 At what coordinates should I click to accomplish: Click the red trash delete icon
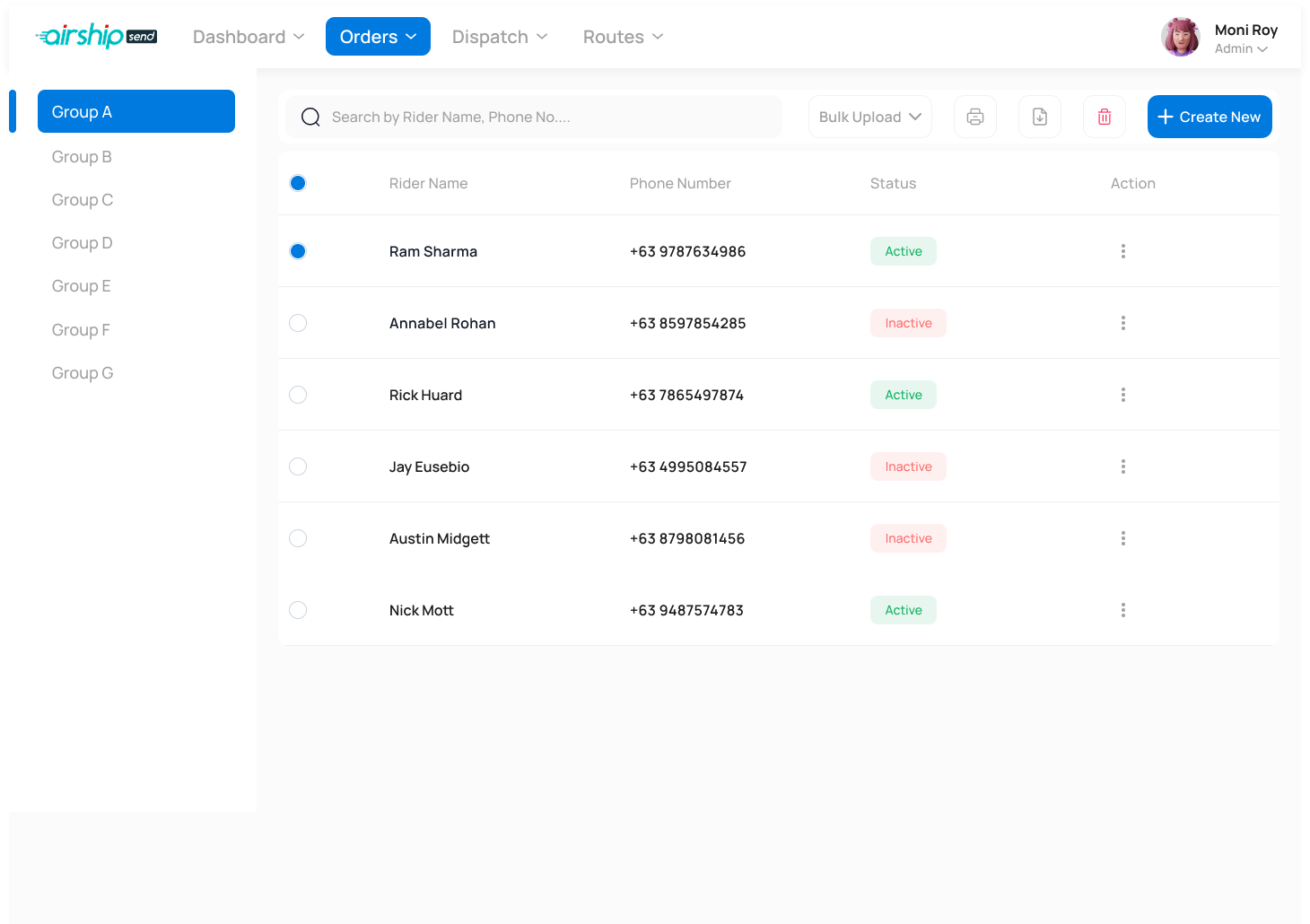pos(1105,117)
